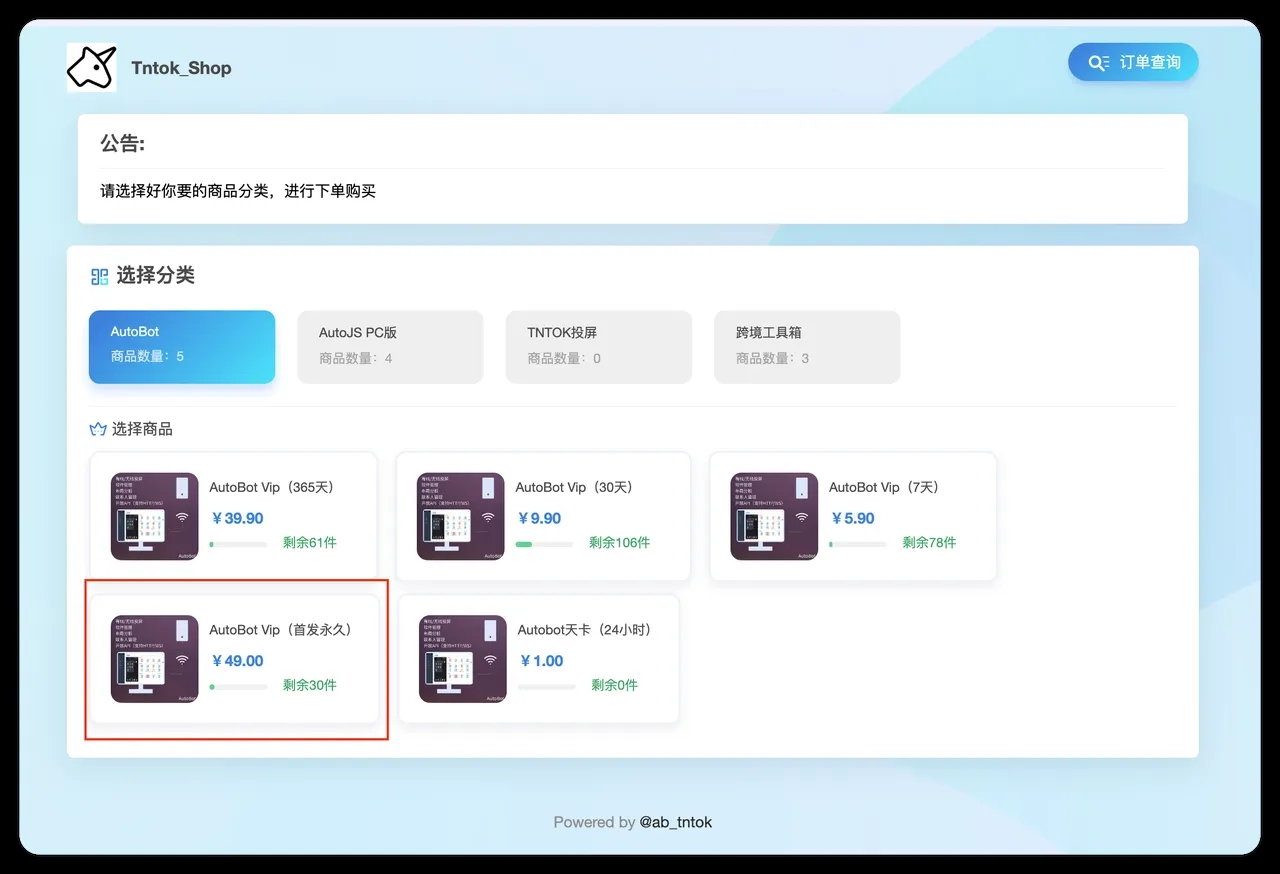Click AutoBot Vip（30天）product image
Screen dimensions: 1280x874
pos(461,516)
